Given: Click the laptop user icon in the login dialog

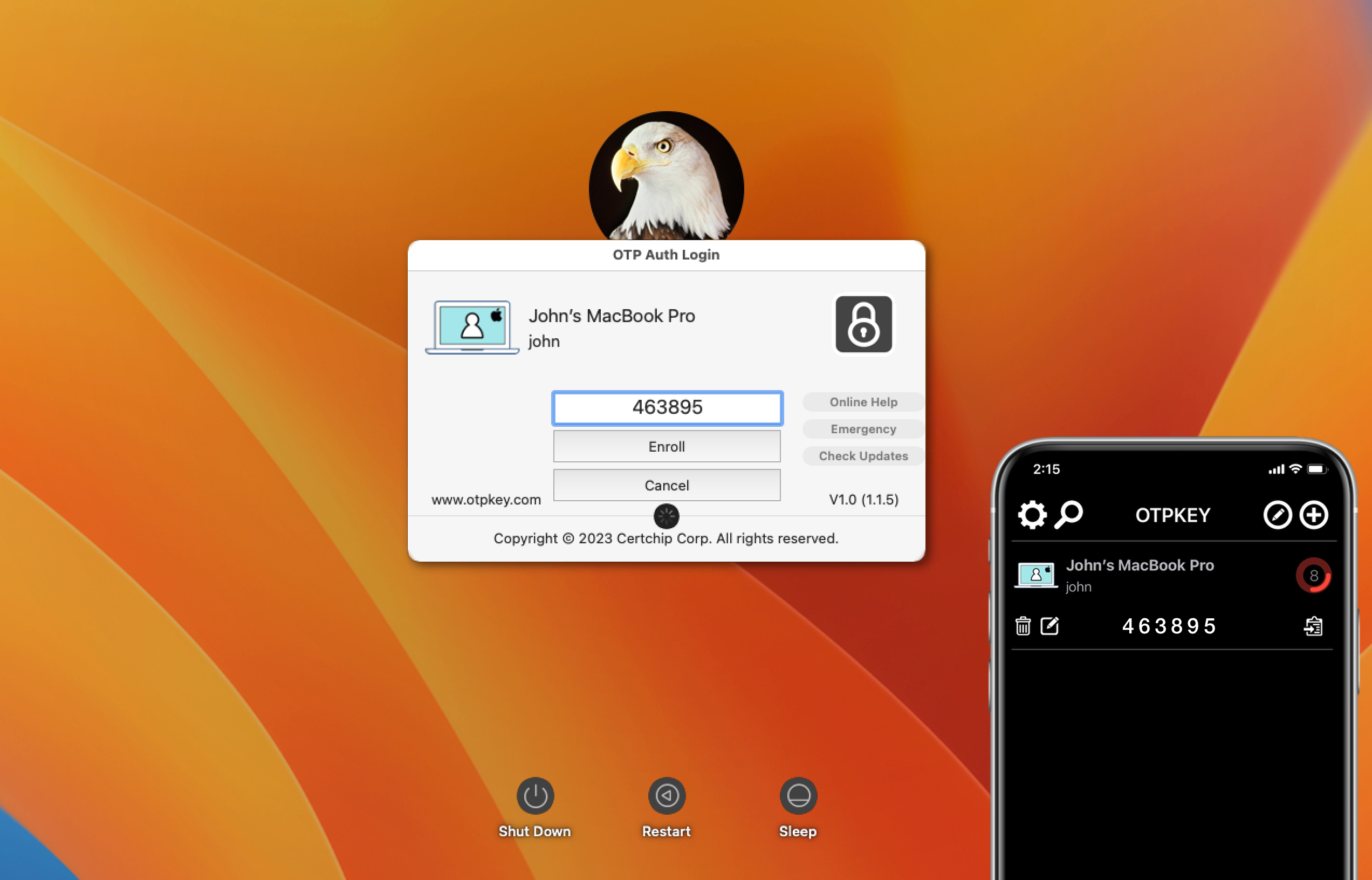Looking at the screenshot, I should pos(472,328).
